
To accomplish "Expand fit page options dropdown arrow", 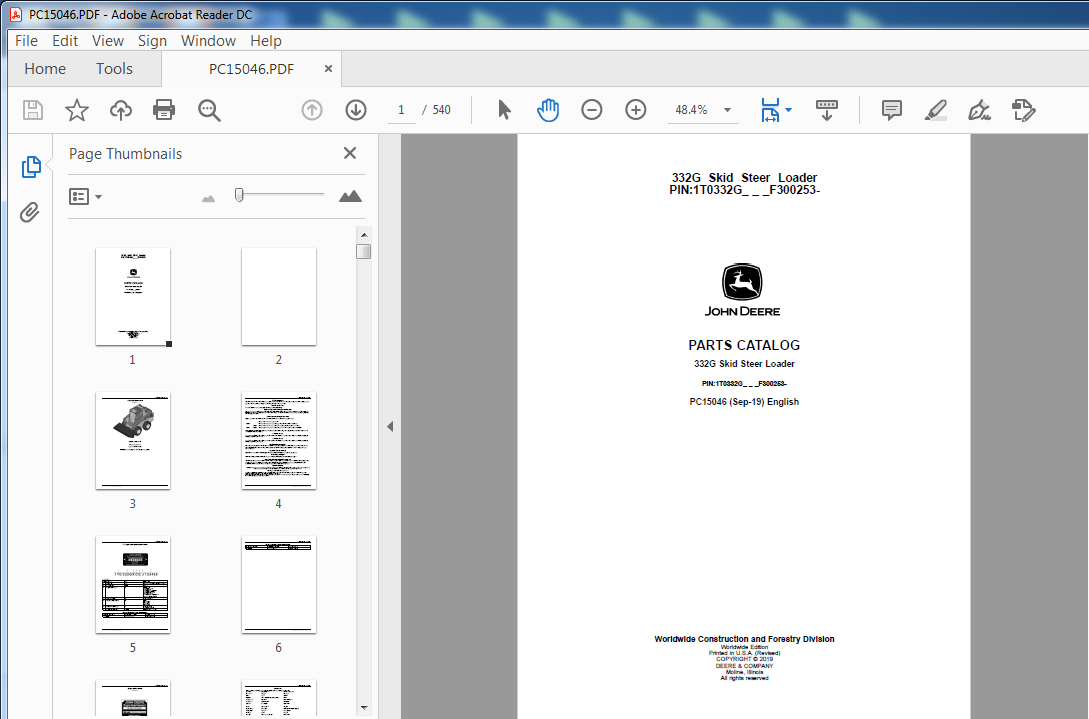I will coord(788,110).
